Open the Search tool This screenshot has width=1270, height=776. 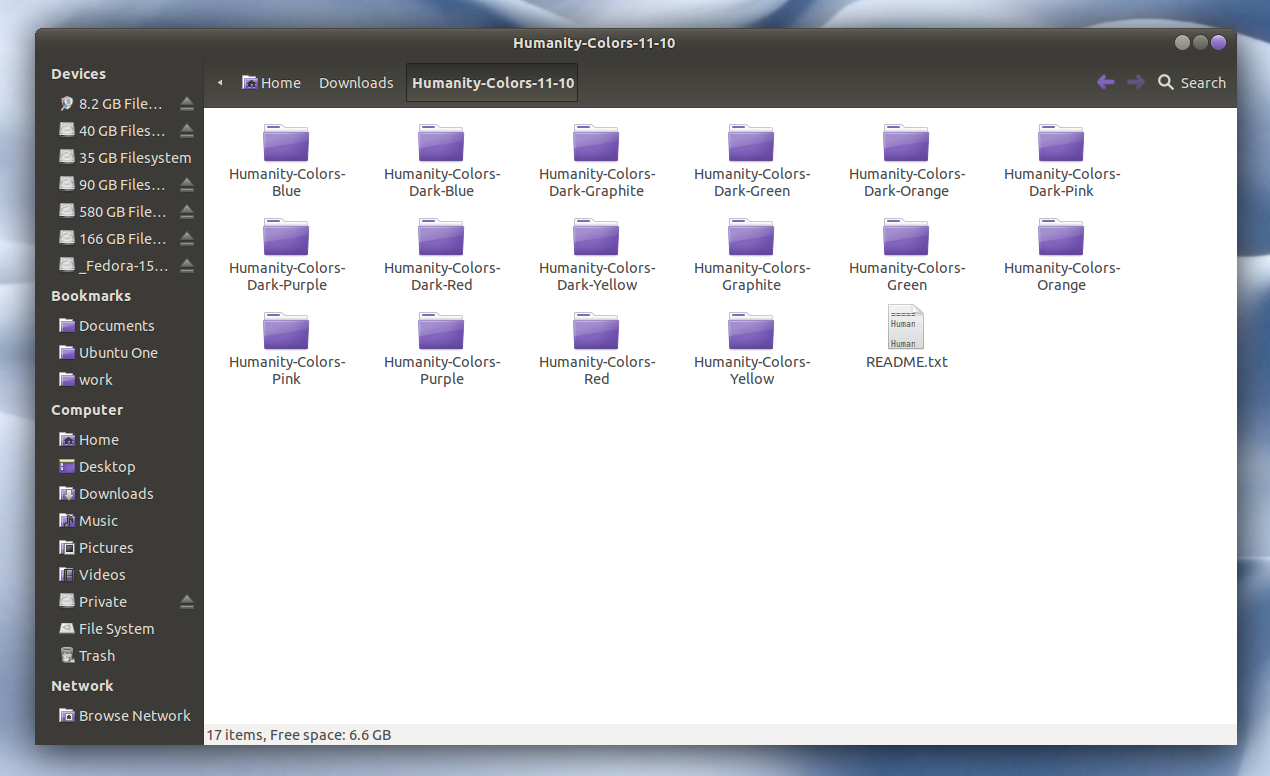(x=1192, y=83)
